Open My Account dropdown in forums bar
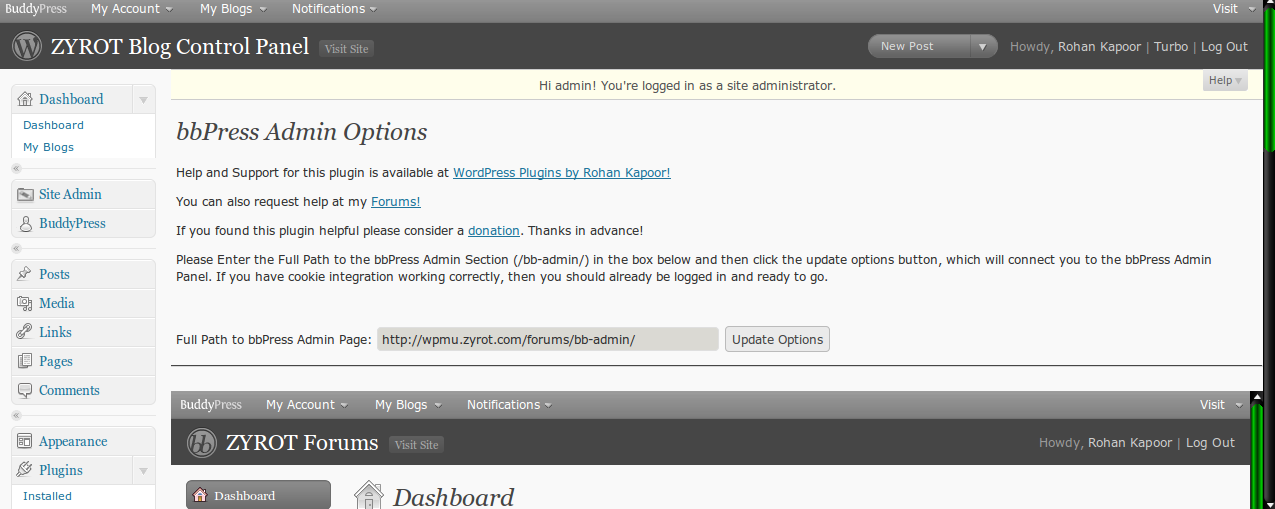This screenshot has width=1275, height=509. (x=307, y=405)
